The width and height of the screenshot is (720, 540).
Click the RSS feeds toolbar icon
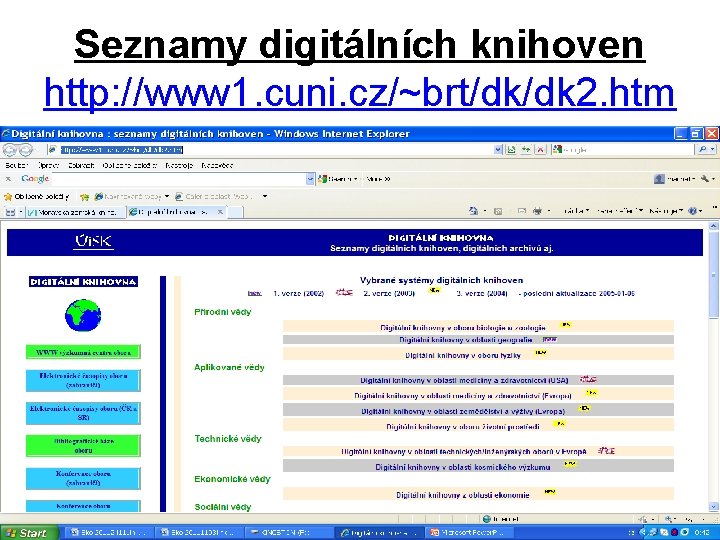(x=498, y=211)
